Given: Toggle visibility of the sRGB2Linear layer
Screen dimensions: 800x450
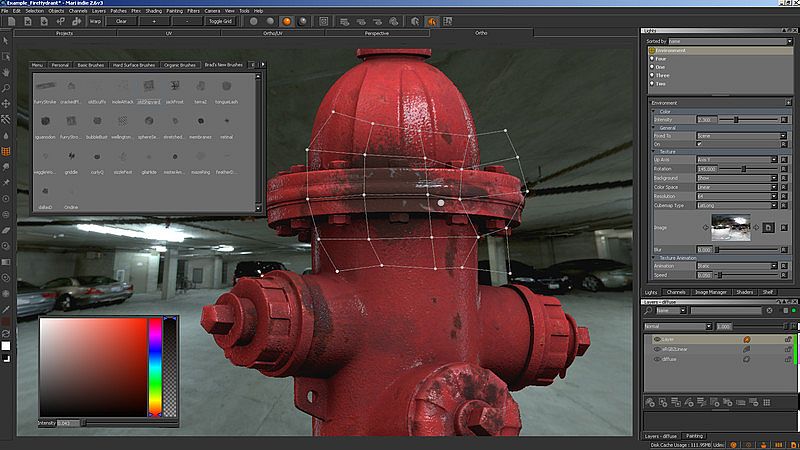Looking at the screenshot, I should point(657,349).
